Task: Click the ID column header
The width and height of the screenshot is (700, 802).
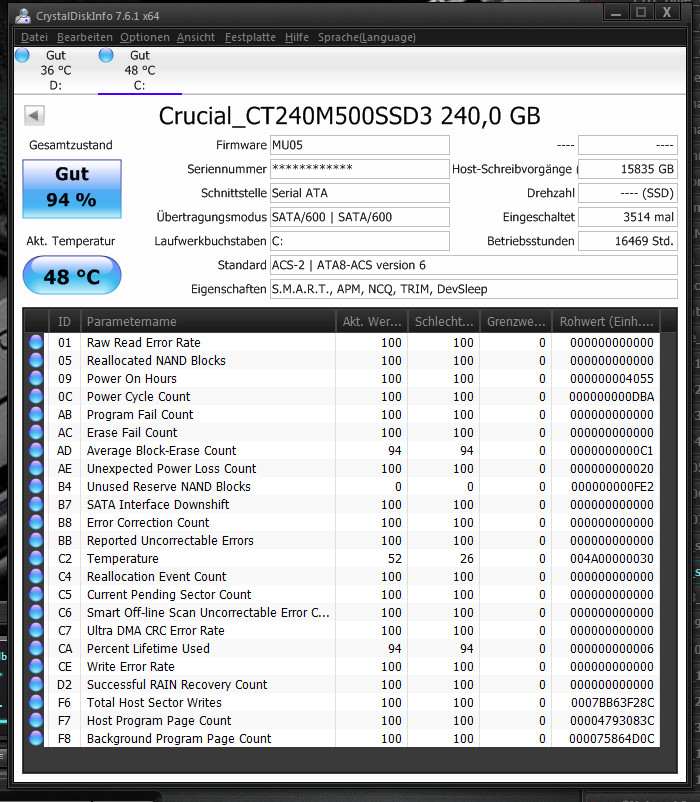Action: [64, 322]
